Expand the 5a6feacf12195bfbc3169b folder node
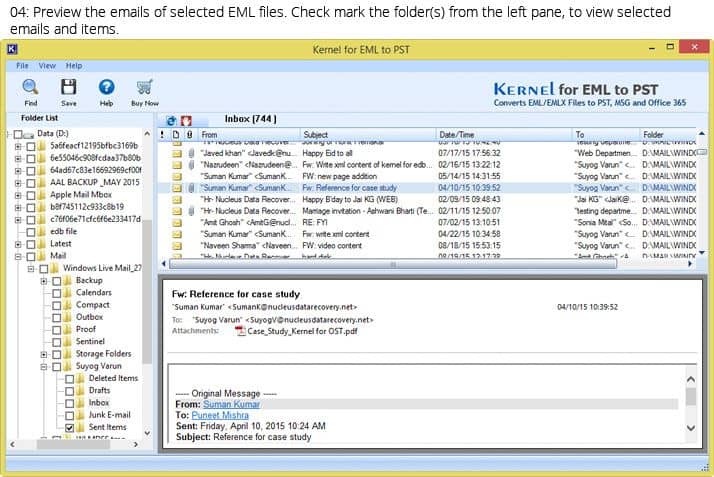Image resolution: width=714 pixels, height=477 pixels. tap(18, 147)
